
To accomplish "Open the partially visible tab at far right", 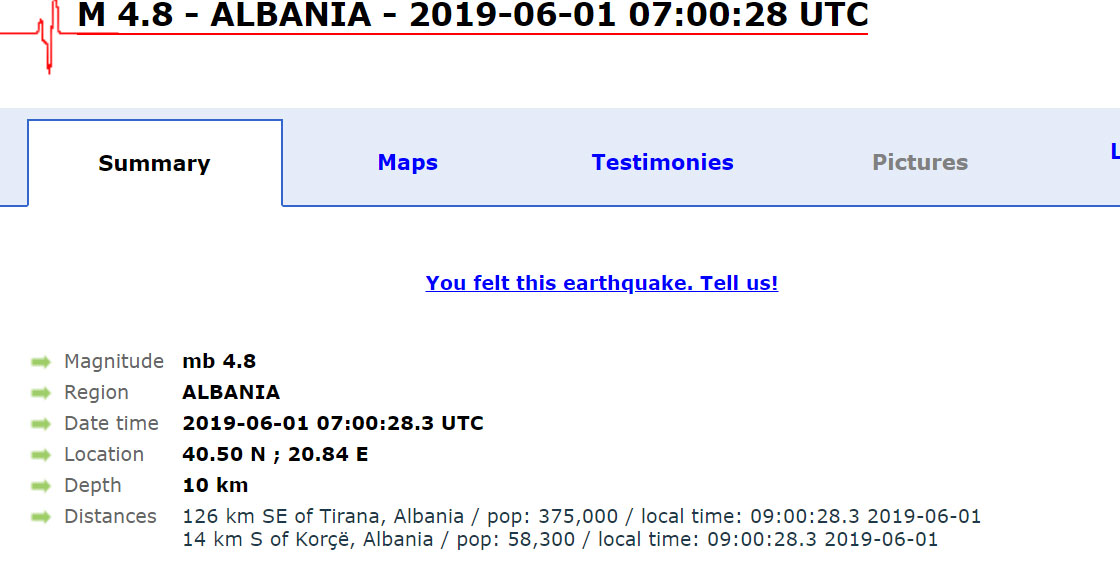I will pos(1114,152).
